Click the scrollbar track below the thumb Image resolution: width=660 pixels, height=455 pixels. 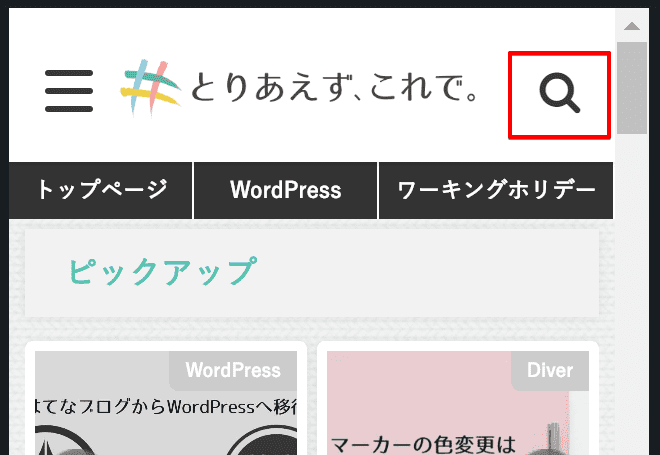pyautogui.click(x=631, y=300)
